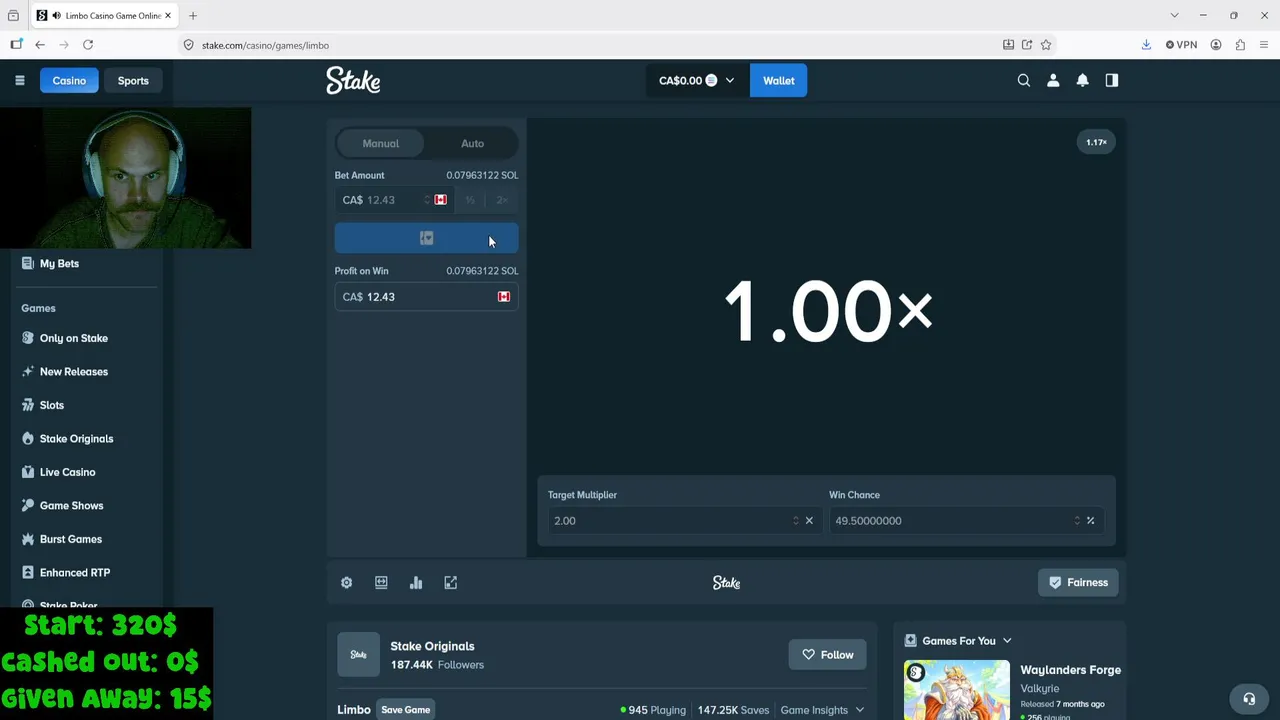Switch to Auto betting mode

(472, 143)
